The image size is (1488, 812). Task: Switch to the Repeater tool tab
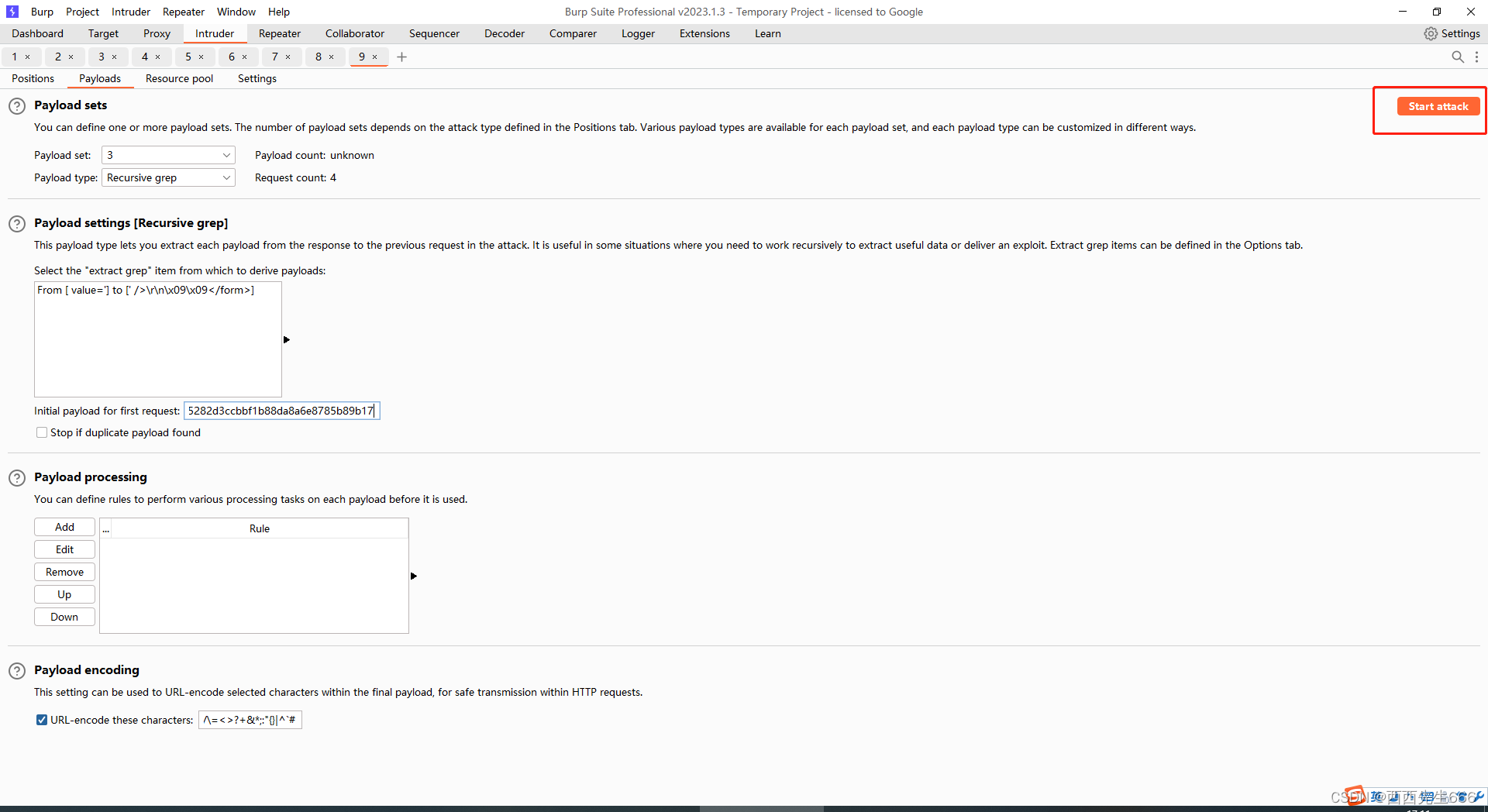click(280, 33)
